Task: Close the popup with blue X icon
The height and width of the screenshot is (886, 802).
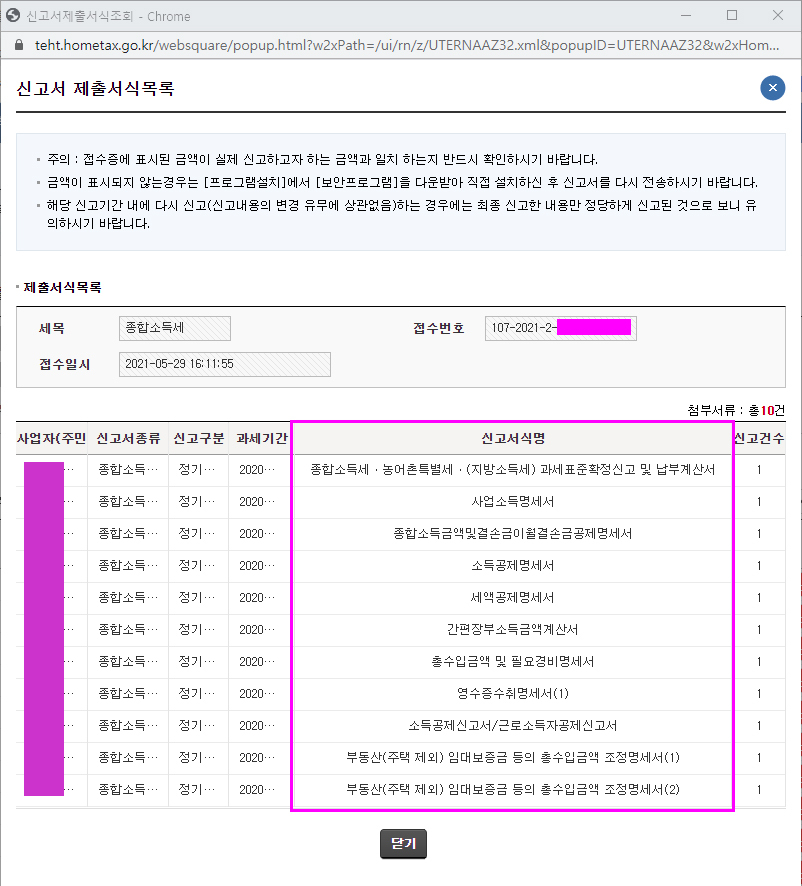Action: click(x=772, y=88)
